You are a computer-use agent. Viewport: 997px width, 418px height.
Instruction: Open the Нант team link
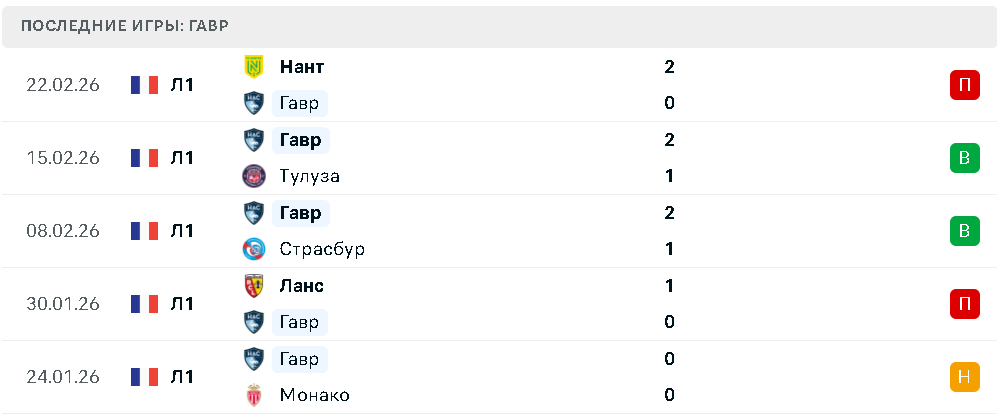point(302,67)
